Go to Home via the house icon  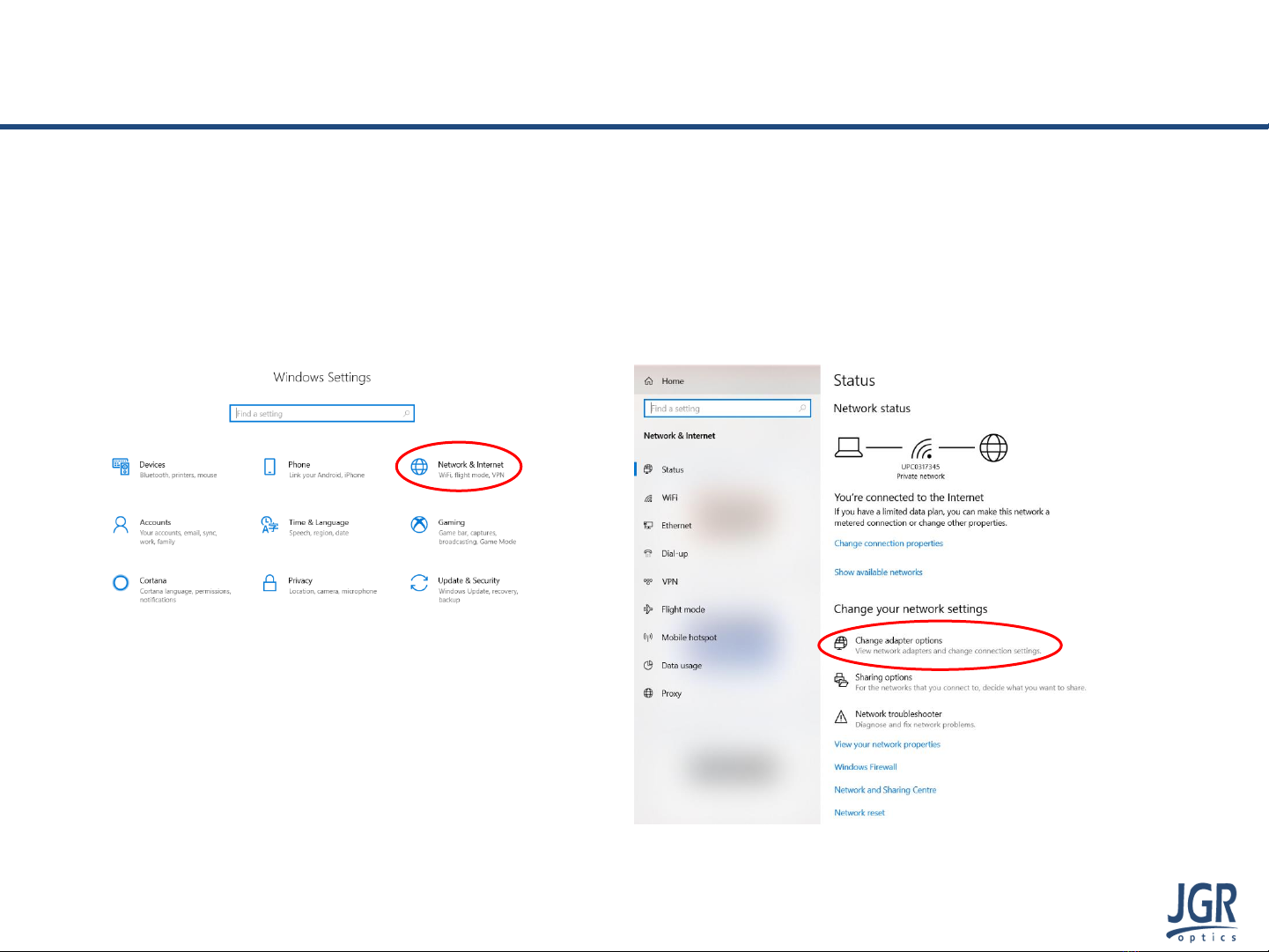point(649,381)
